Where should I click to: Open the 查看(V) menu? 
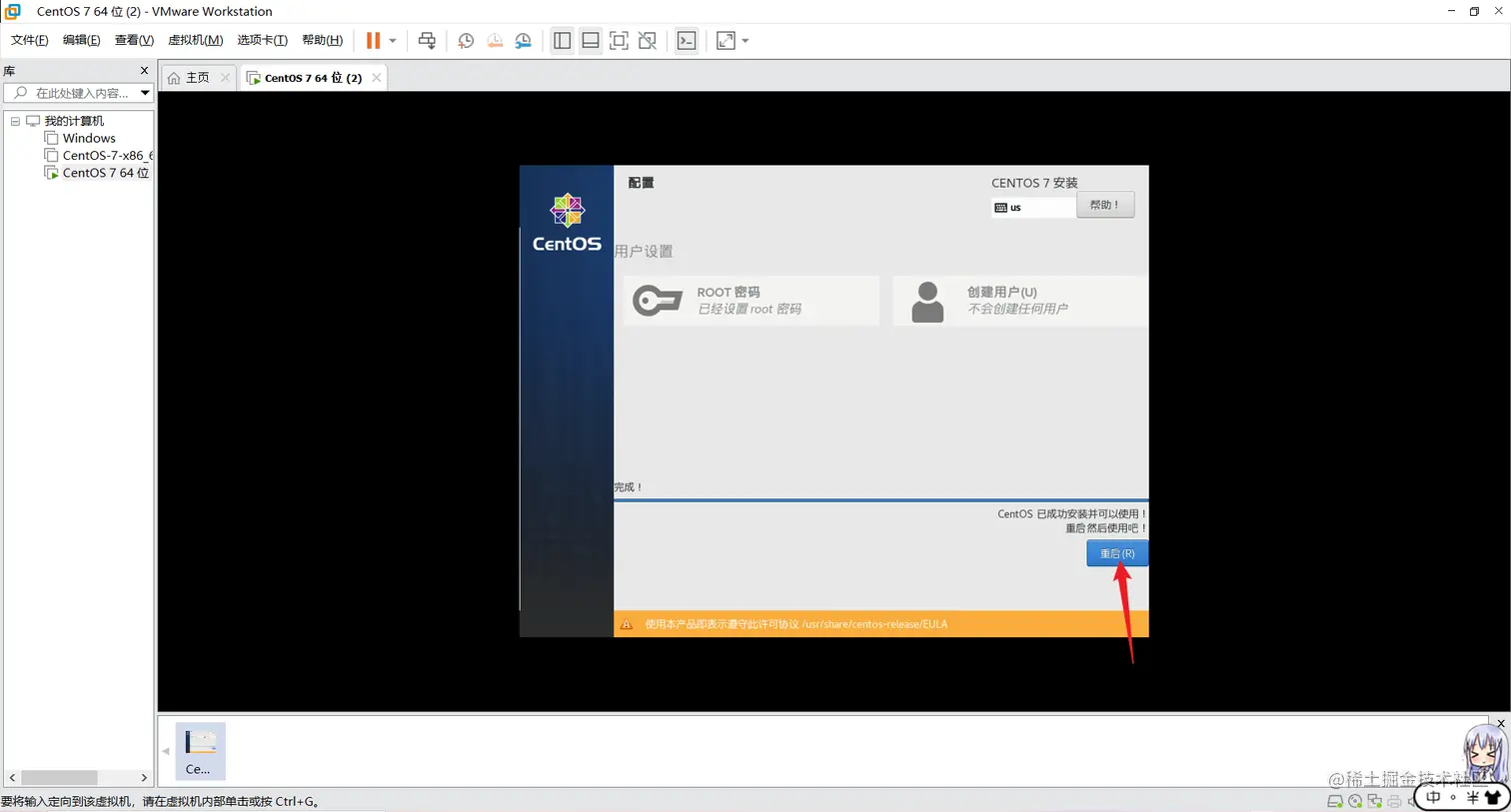tap(134, 40)
